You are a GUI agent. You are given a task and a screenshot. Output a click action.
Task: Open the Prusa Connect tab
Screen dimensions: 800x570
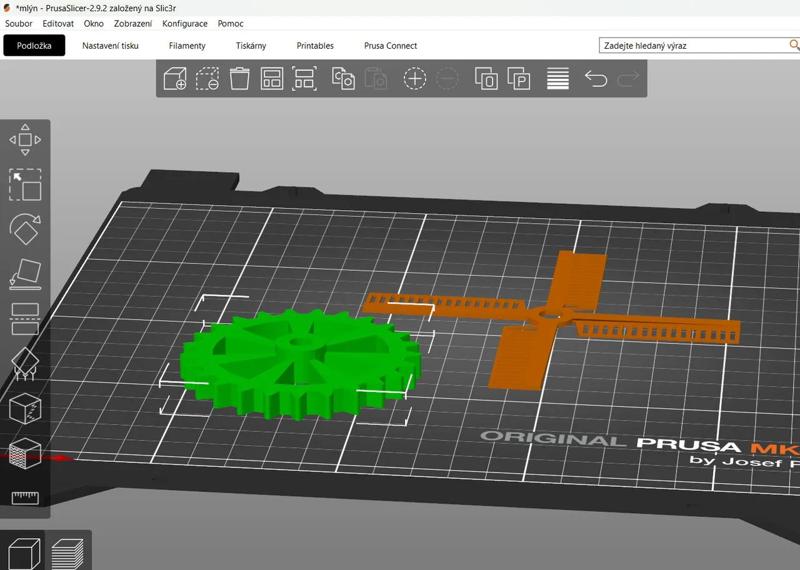(x=389, y=46)
